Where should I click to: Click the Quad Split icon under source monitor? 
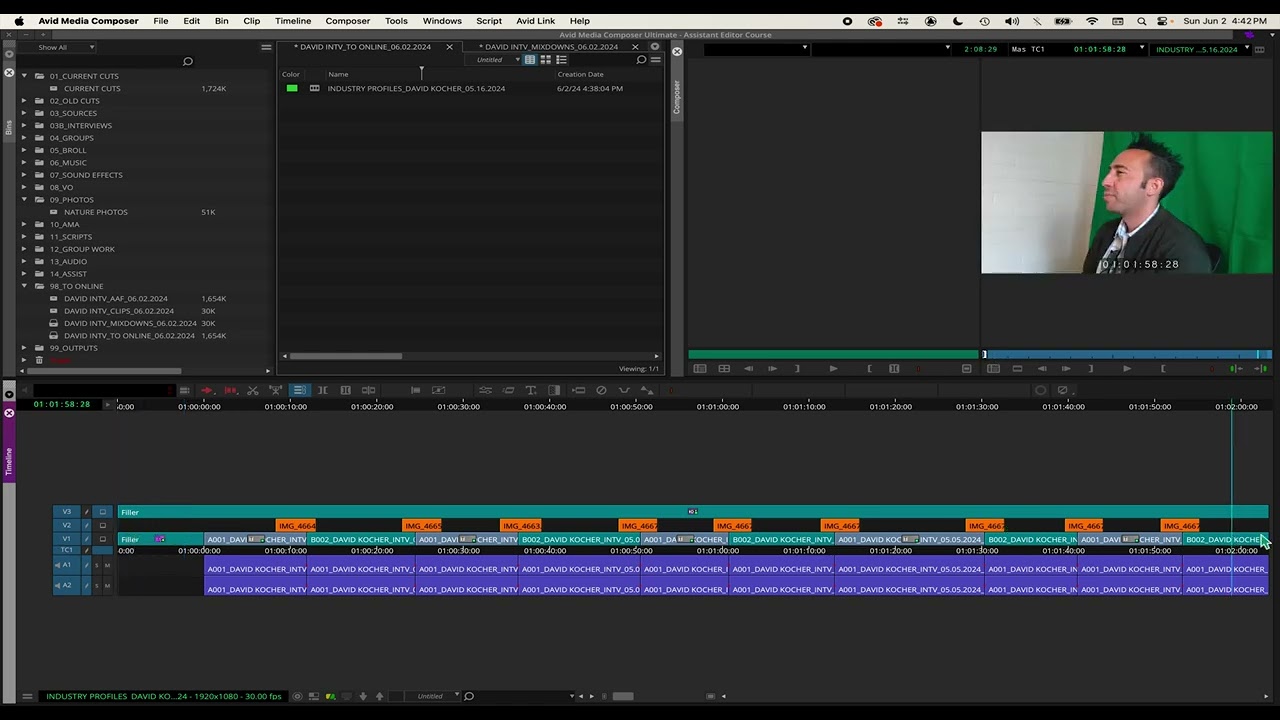coord(724,369)
